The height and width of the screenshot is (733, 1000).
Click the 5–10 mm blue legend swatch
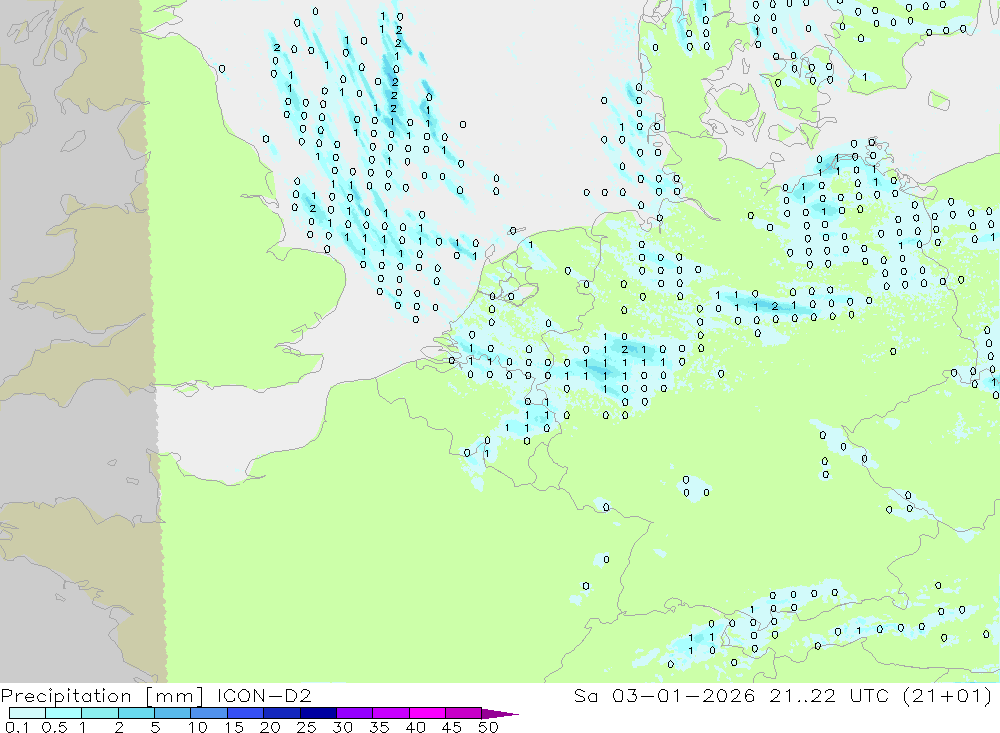coord(173,713)
